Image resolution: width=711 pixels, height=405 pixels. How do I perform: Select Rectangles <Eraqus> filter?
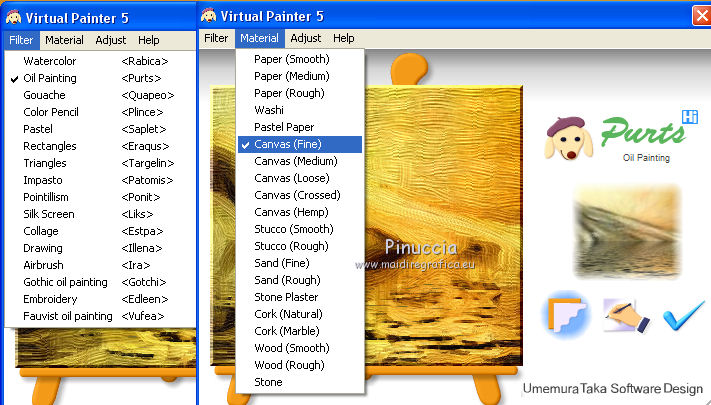click(100, 146)
